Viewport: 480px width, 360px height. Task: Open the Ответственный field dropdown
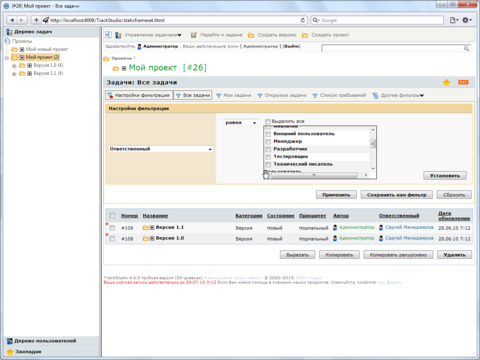161,149
